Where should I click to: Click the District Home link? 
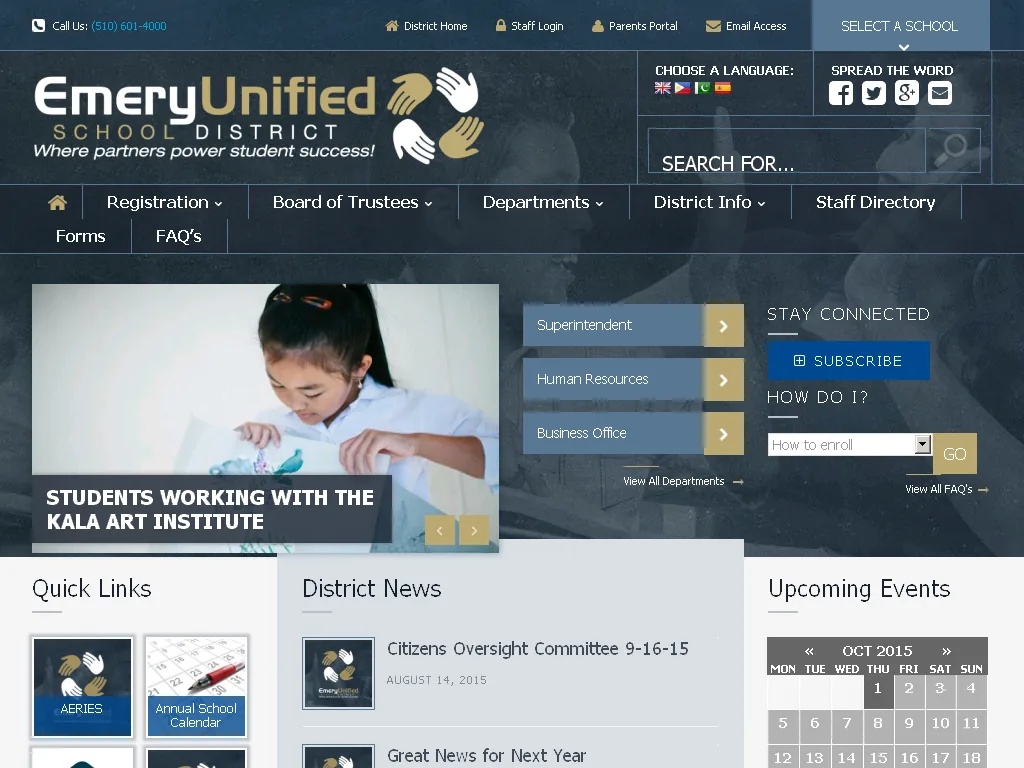(x=436, y=26)
